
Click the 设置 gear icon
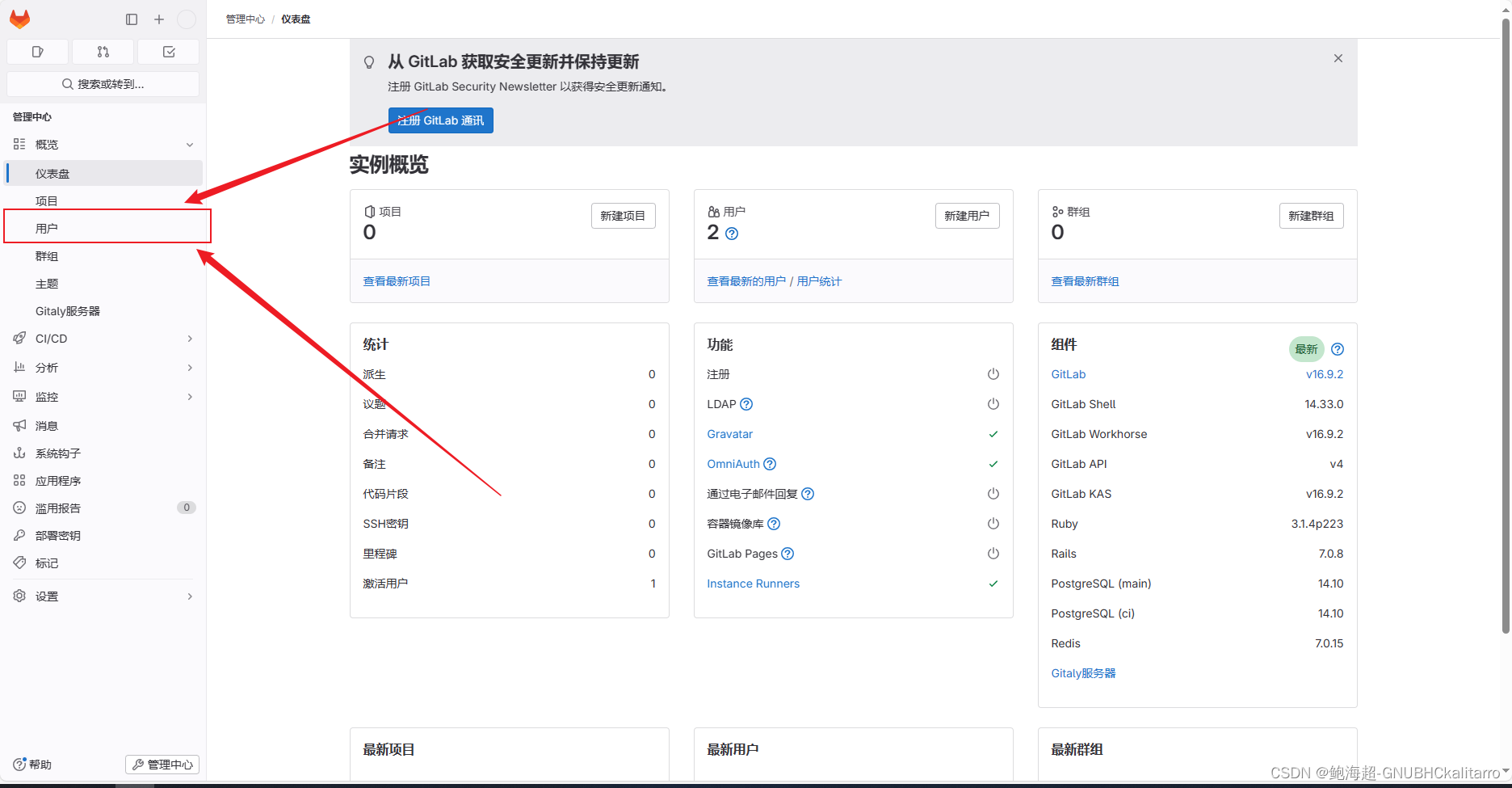[x=19, y=596]
